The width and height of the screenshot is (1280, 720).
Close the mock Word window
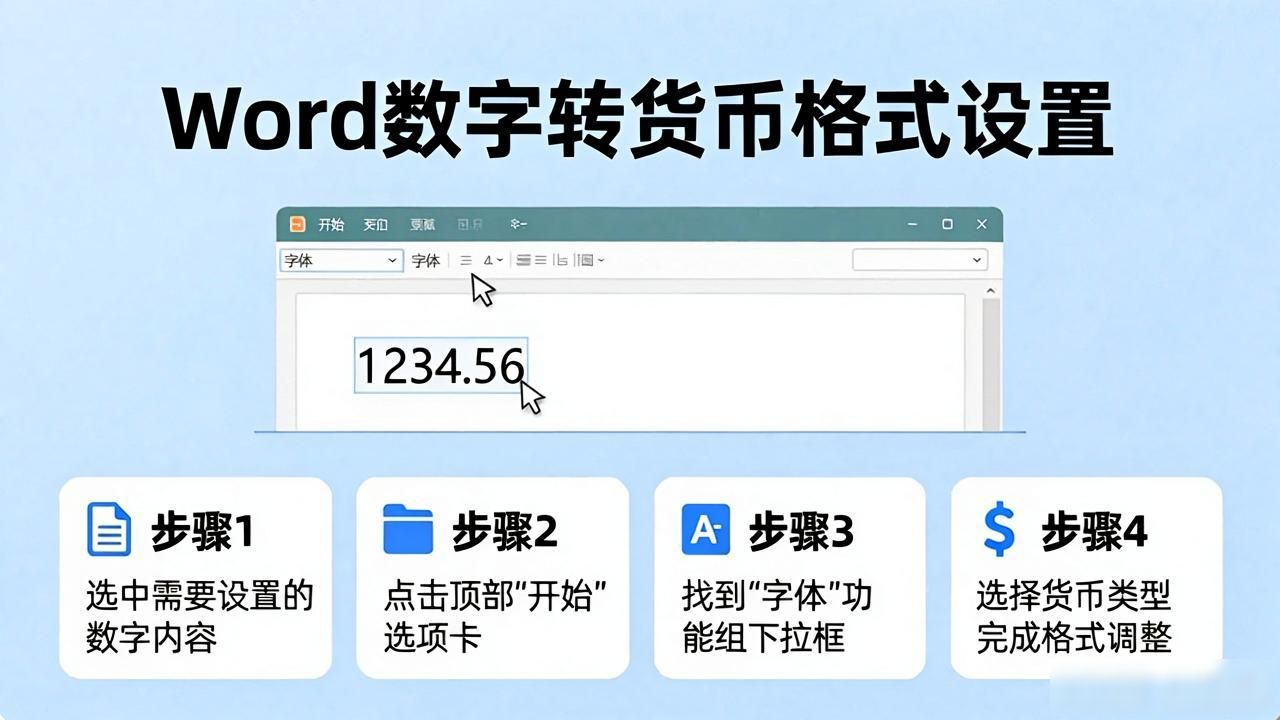coord(981,224)
